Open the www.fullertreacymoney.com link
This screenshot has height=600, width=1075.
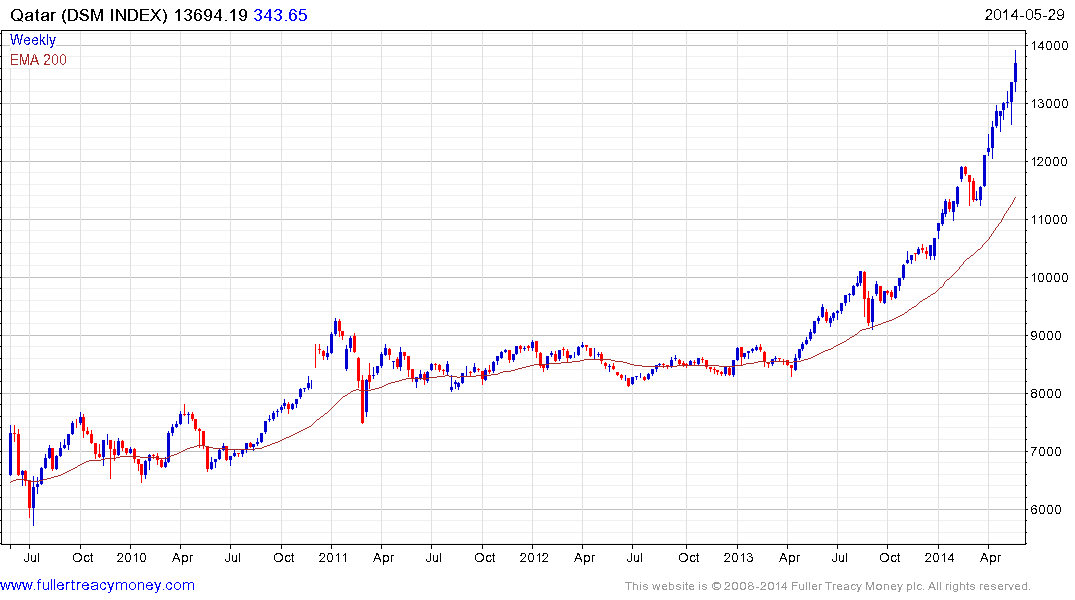click(97, 585)
